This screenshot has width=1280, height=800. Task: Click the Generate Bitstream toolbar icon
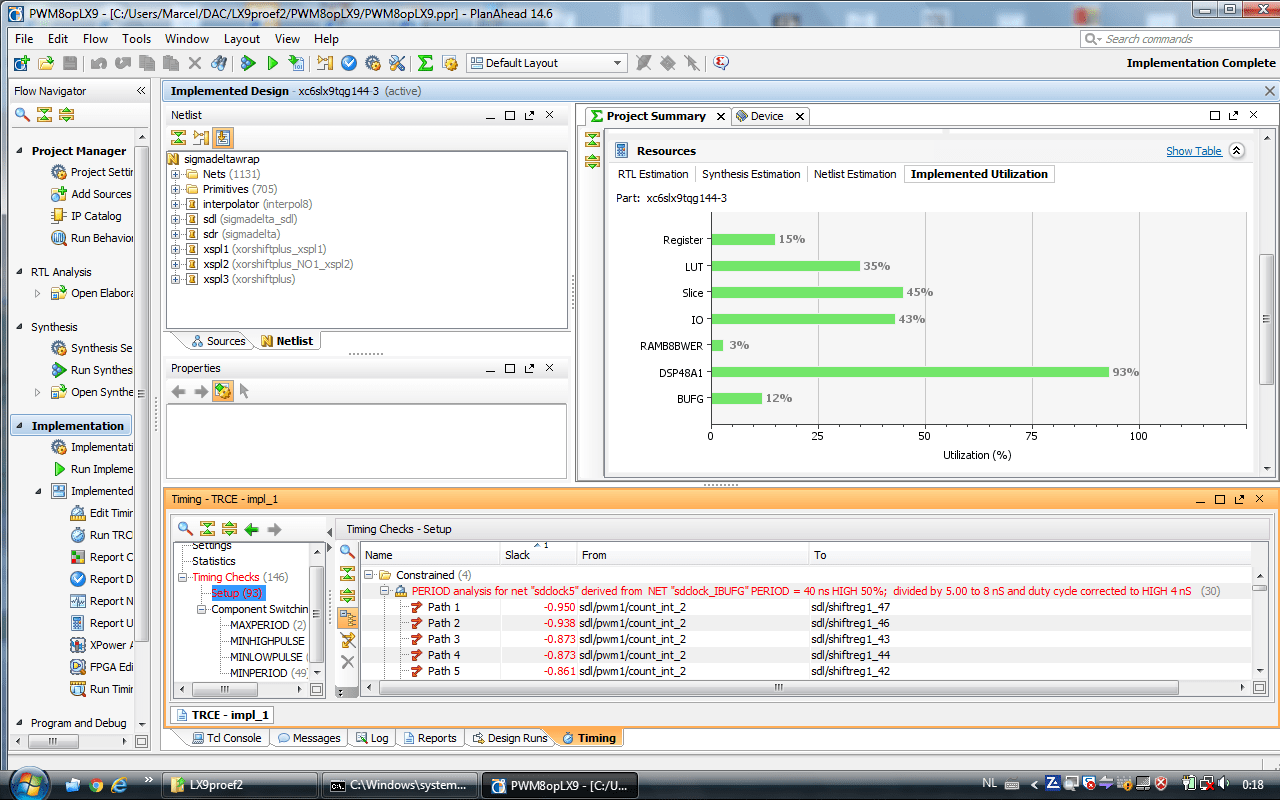[296, 63]
